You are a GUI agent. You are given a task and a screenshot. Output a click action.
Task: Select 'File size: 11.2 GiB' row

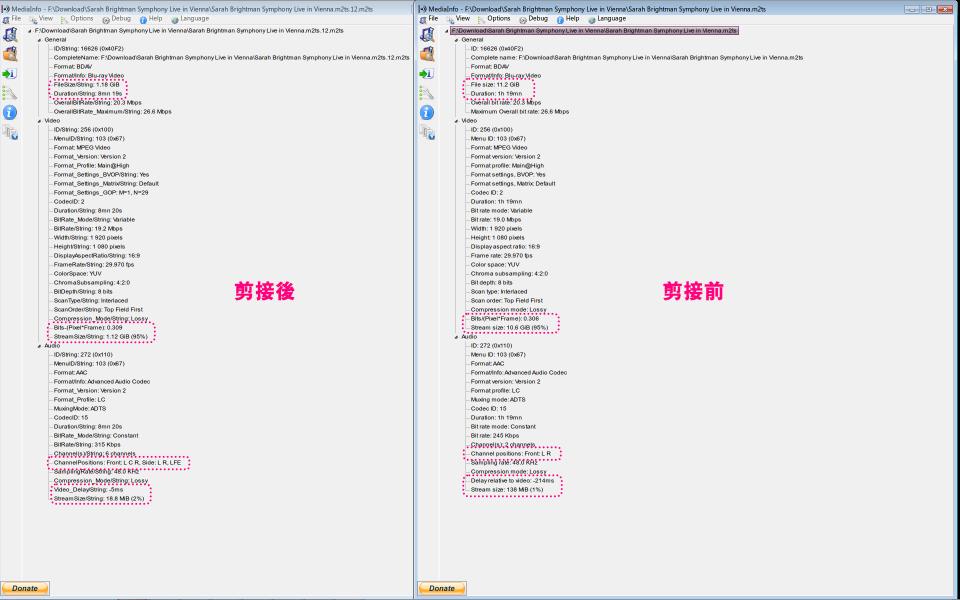495,84
